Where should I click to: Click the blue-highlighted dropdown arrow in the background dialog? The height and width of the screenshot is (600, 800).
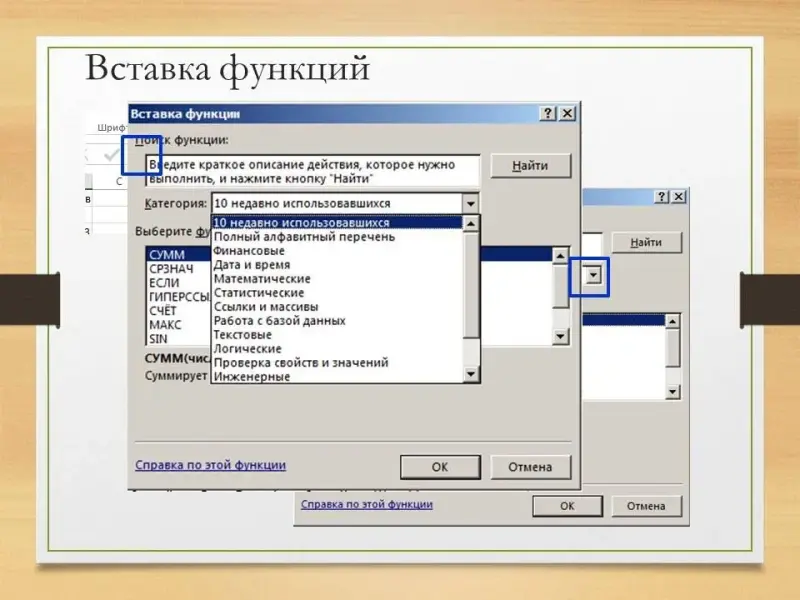pyautogui.click(x=596, y=276)
